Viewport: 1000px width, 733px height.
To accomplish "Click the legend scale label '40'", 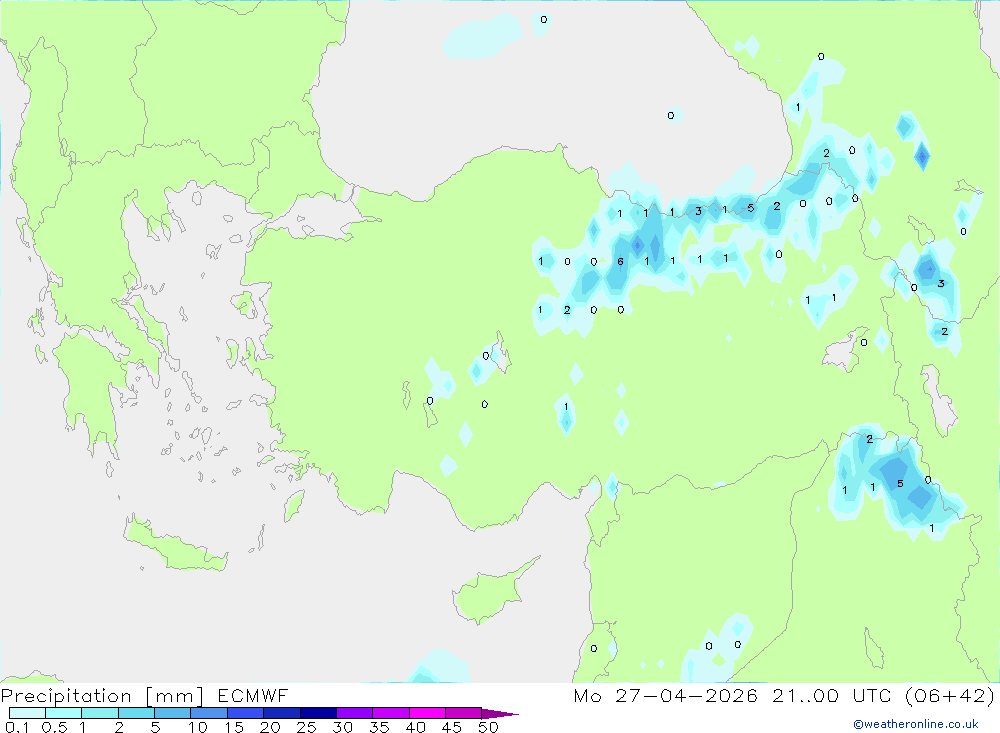I will pos(415,727).
